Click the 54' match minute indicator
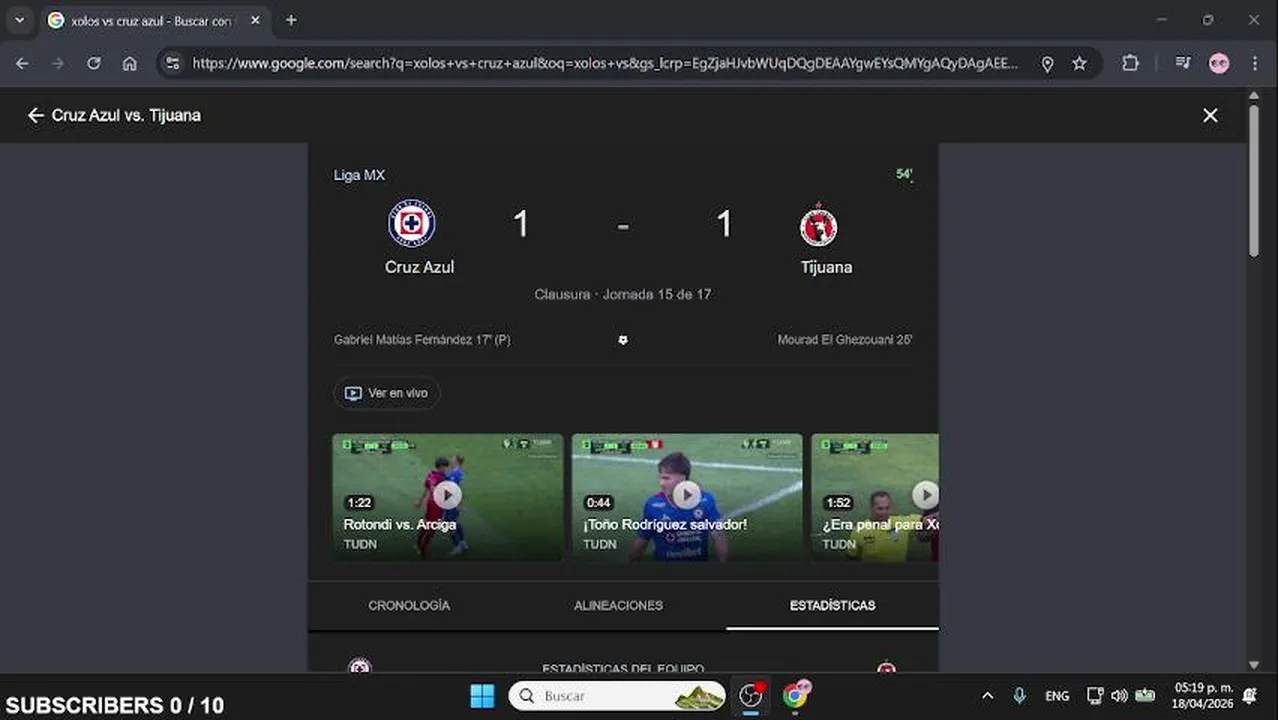The image size is (1278, 720). (904, 174)
